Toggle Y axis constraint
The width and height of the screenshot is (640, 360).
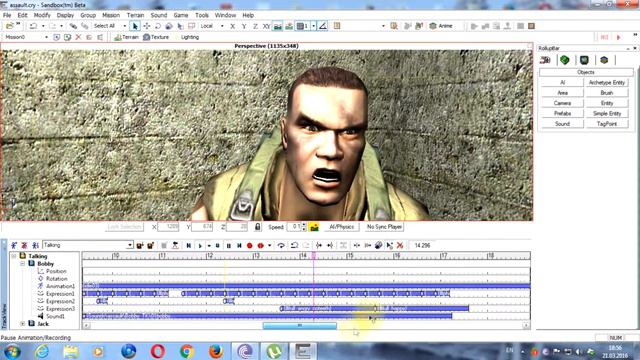244,26
